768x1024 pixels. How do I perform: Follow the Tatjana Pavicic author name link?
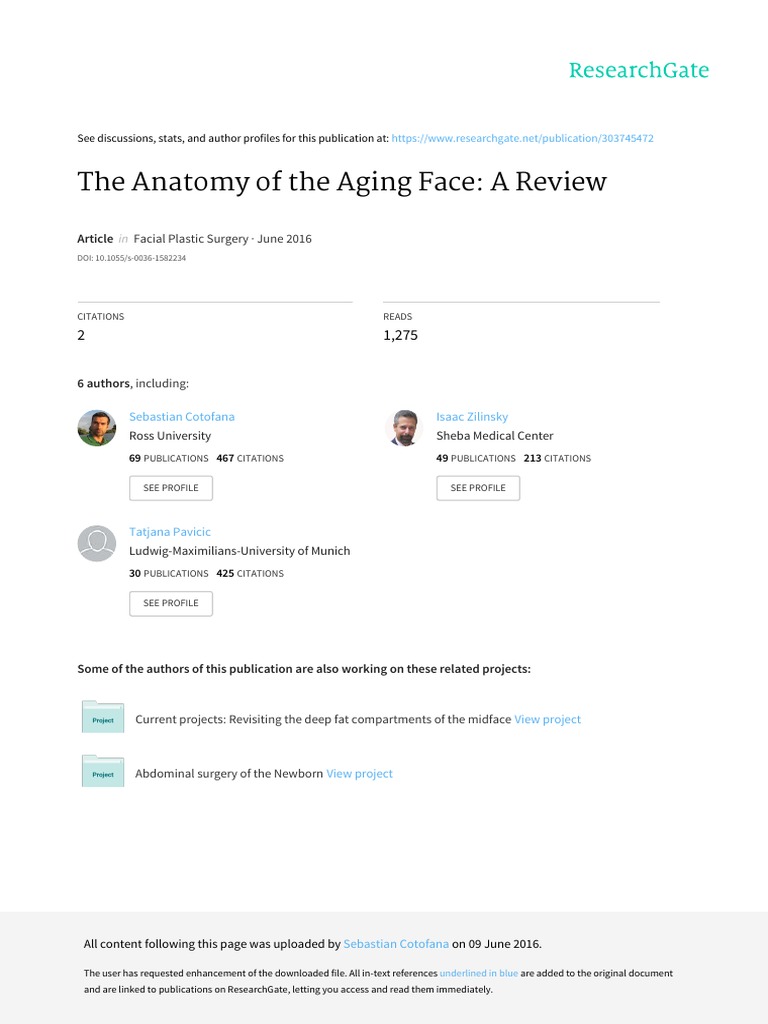click(170, 532)
